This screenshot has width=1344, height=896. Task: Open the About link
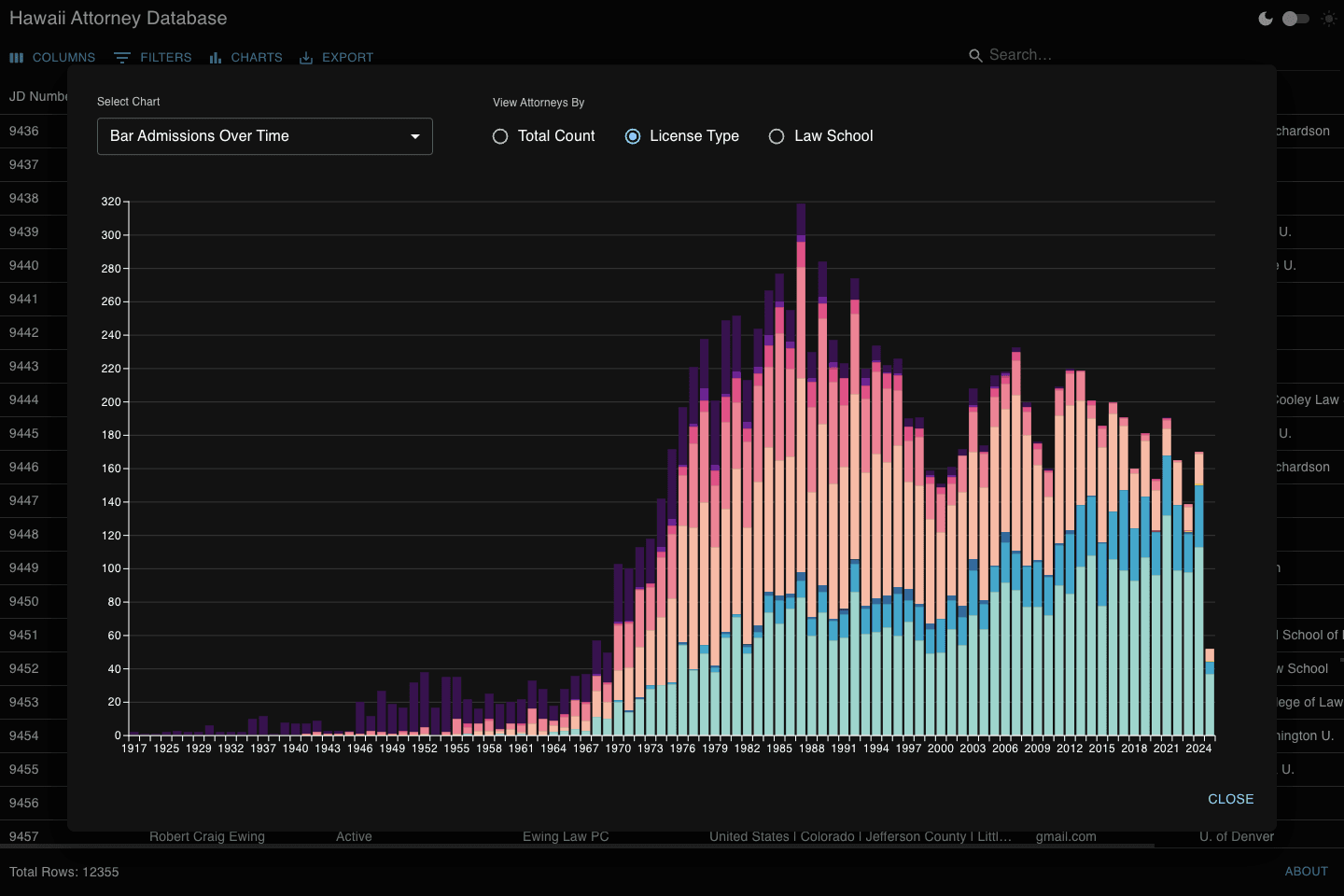pos(1306,871)
